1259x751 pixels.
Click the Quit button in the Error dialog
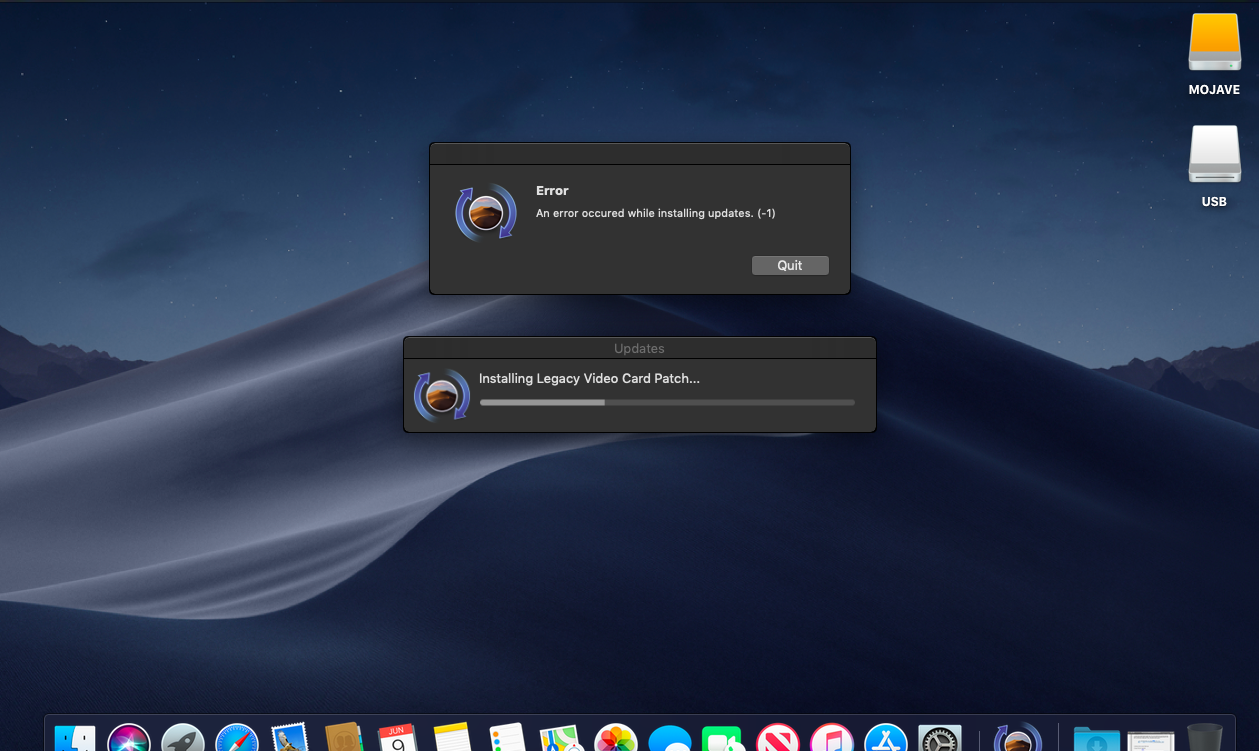click(x=790, y=265)
